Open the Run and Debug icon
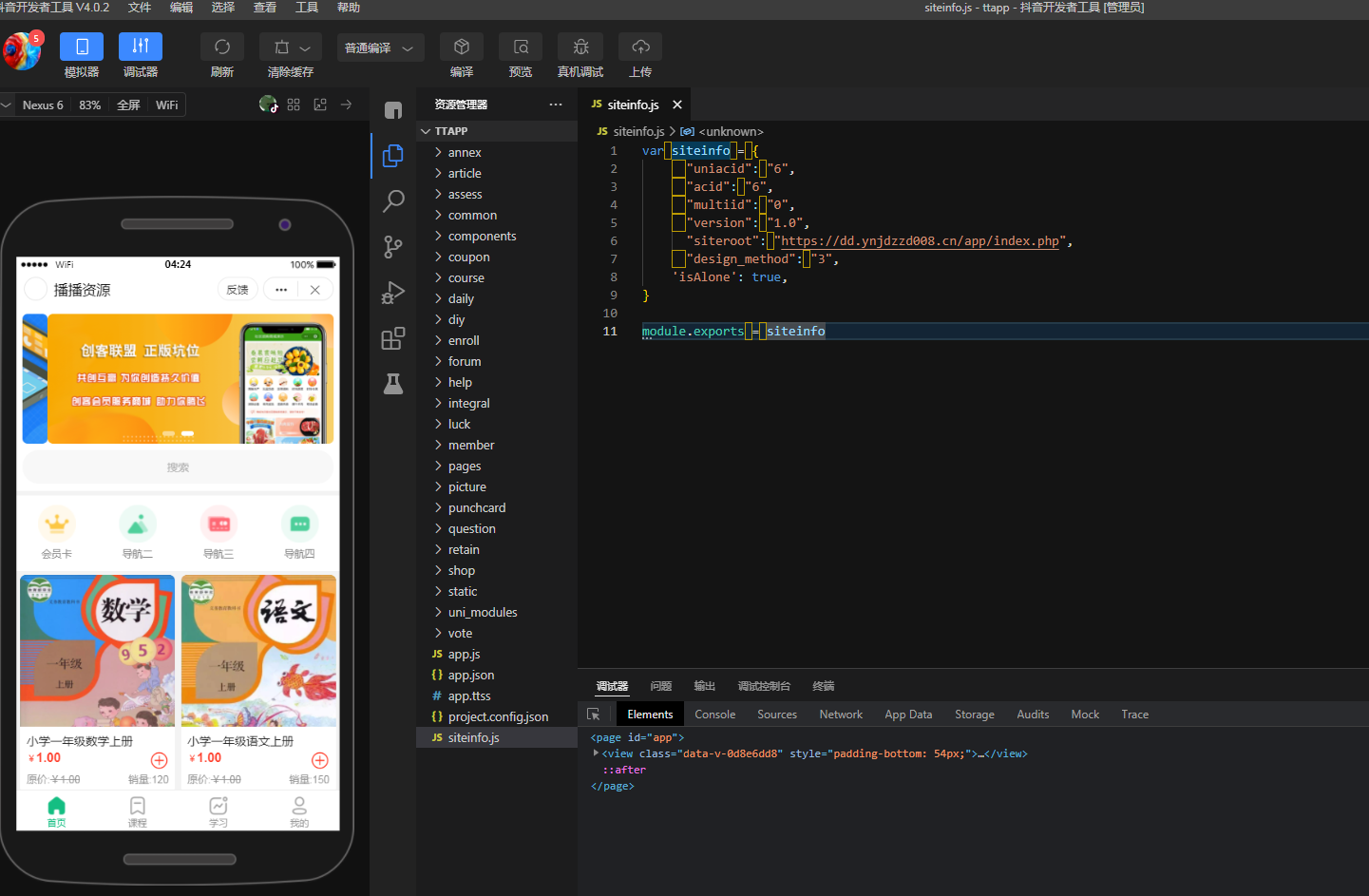1369x896 pixels. [x=393, y=293]
